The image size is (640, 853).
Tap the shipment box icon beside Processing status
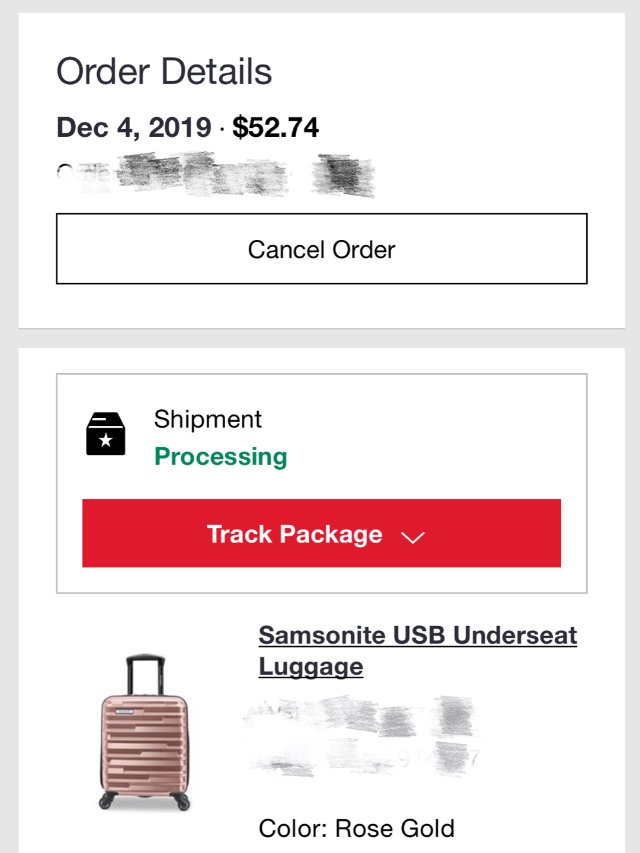[x=104, y=431]
